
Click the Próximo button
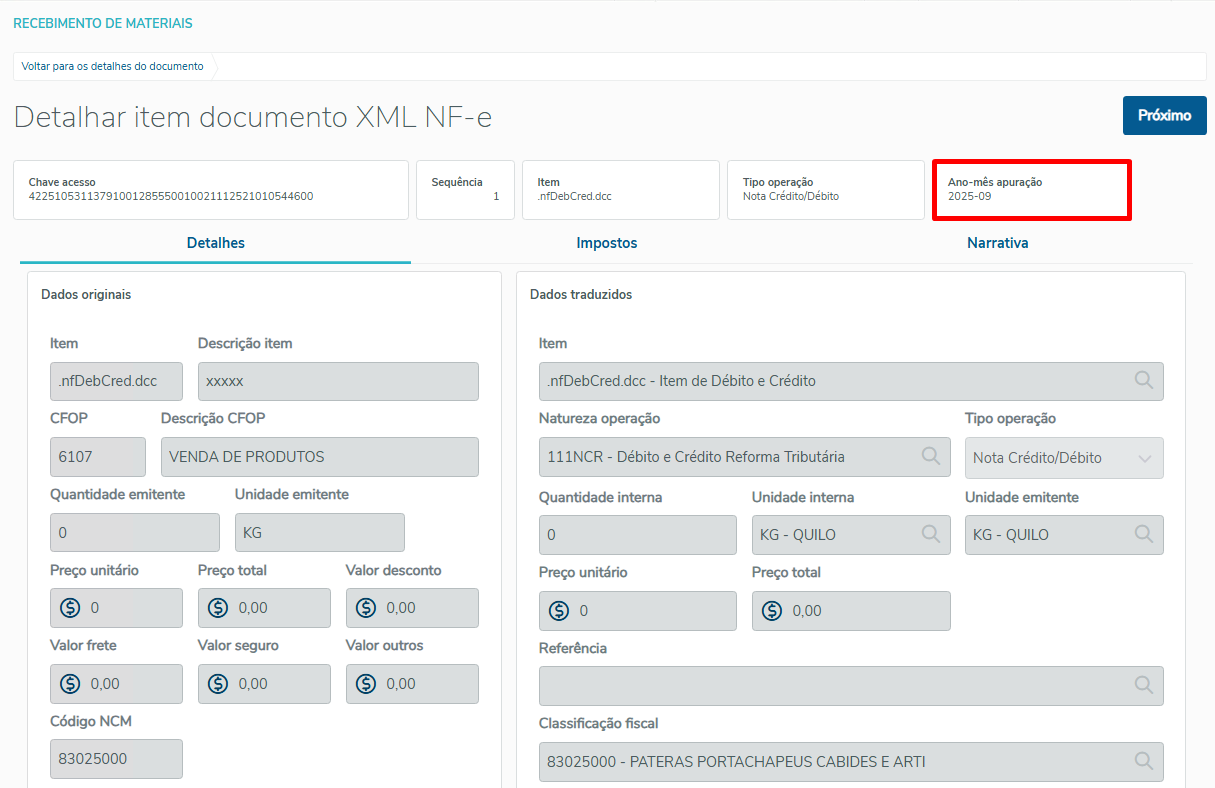1164,115
